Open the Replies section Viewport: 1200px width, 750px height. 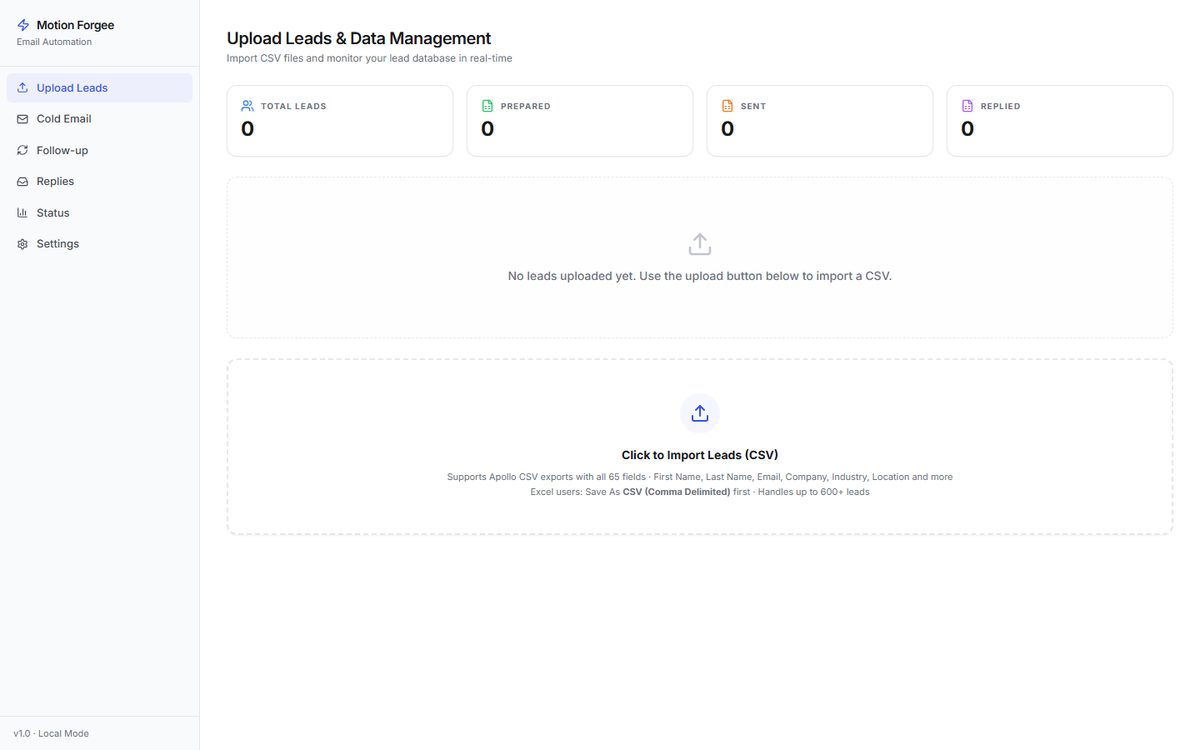[100, 182]
